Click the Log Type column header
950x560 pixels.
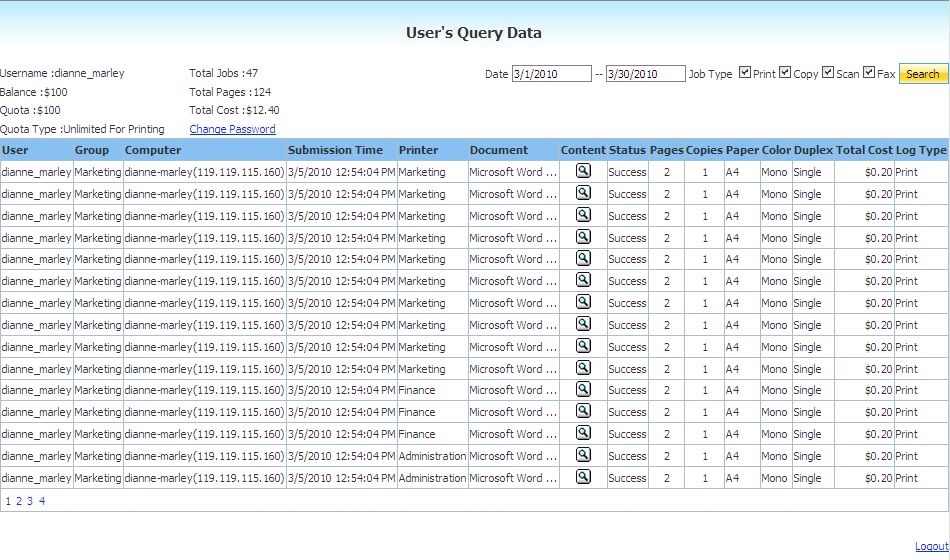[921, 150]
